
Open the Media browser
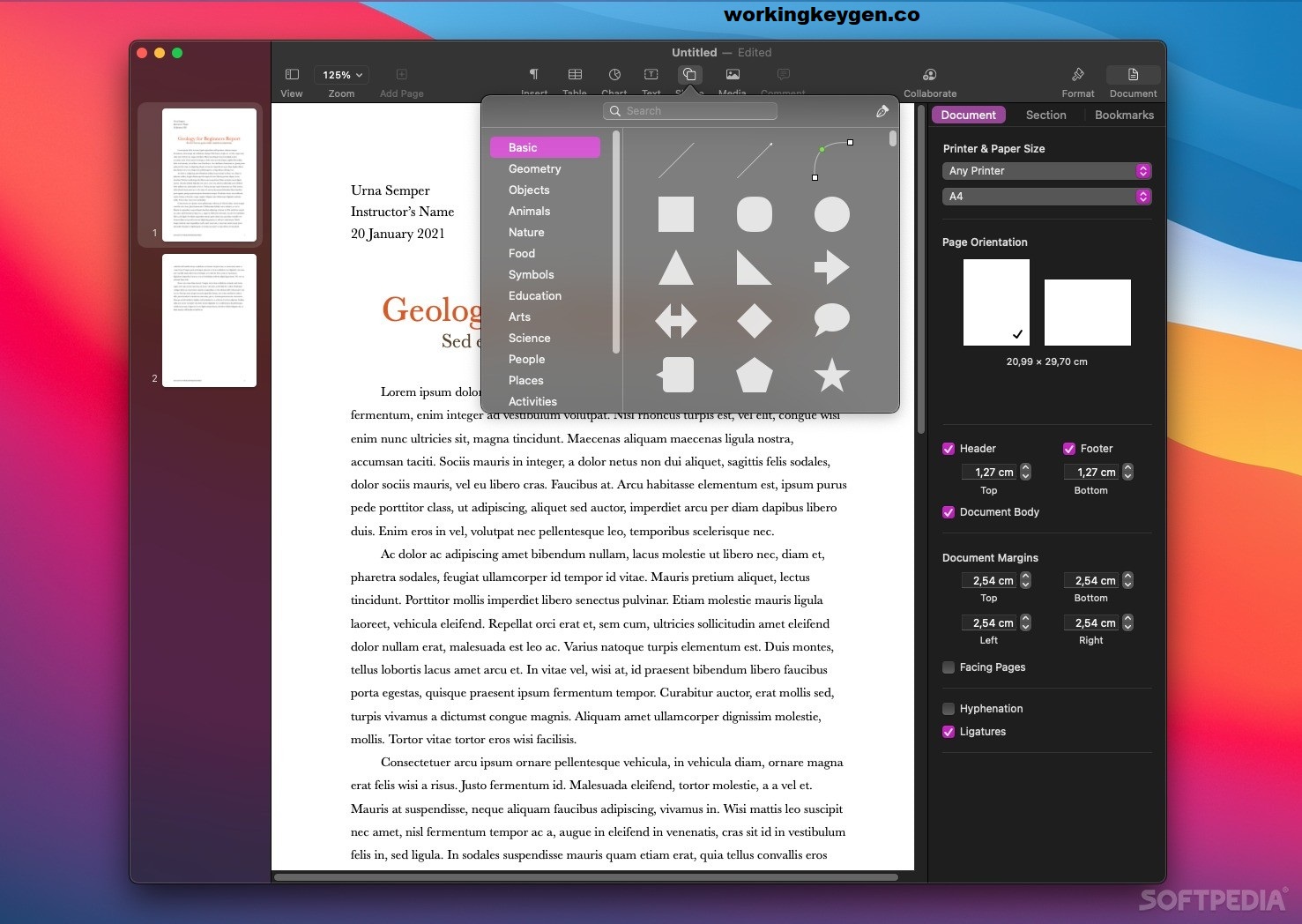(x=732, y=75)
